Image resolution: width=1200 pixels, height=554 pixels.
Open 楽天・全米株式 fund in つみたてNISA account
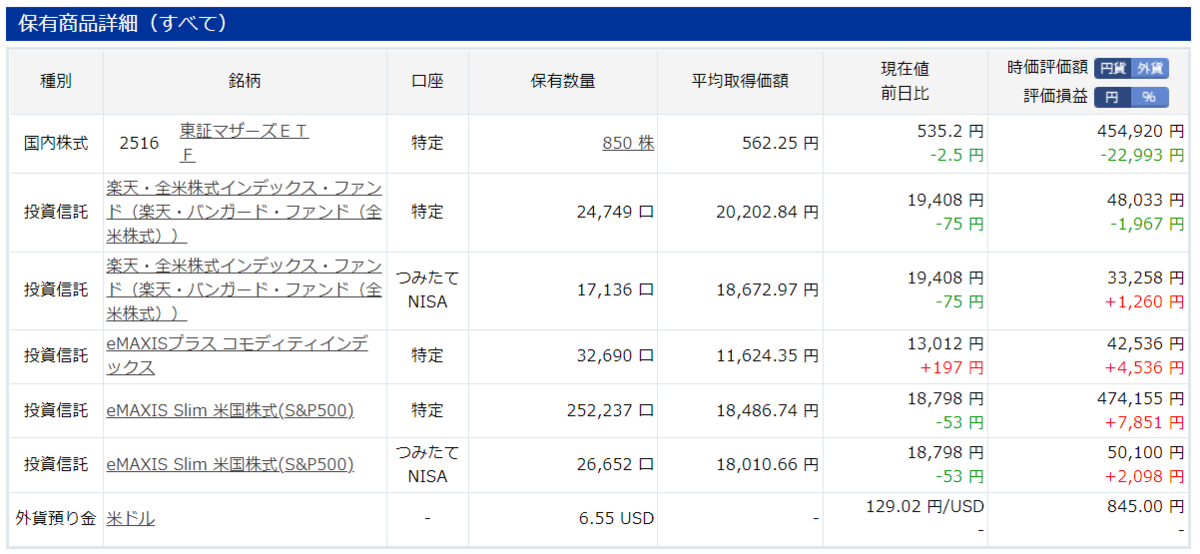pyautogui.click(x=244, y=290)
